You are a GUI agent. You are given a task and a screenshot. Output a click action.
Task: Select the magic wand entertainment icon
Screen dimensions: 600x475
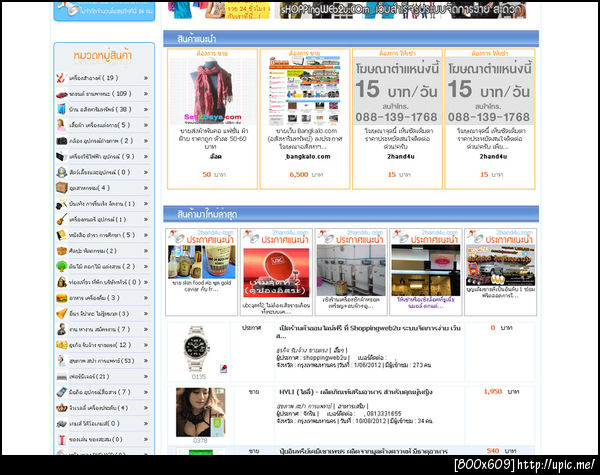click(x=62, y=204)
